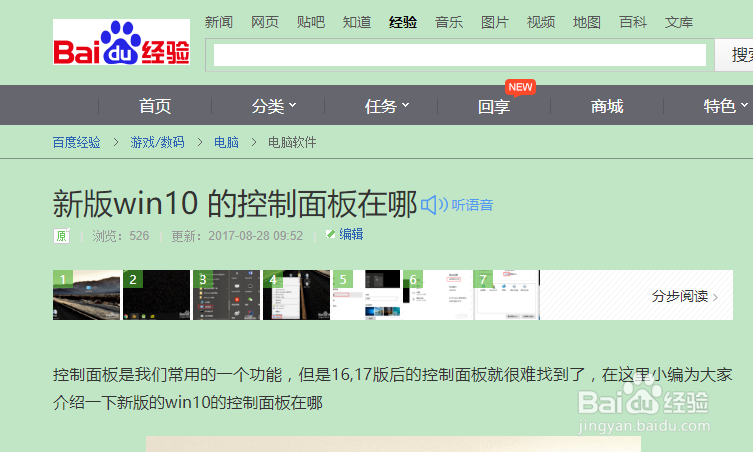Screen dimensions: 753x452
Task: Click the 搜索 search button
Action: 734,55
